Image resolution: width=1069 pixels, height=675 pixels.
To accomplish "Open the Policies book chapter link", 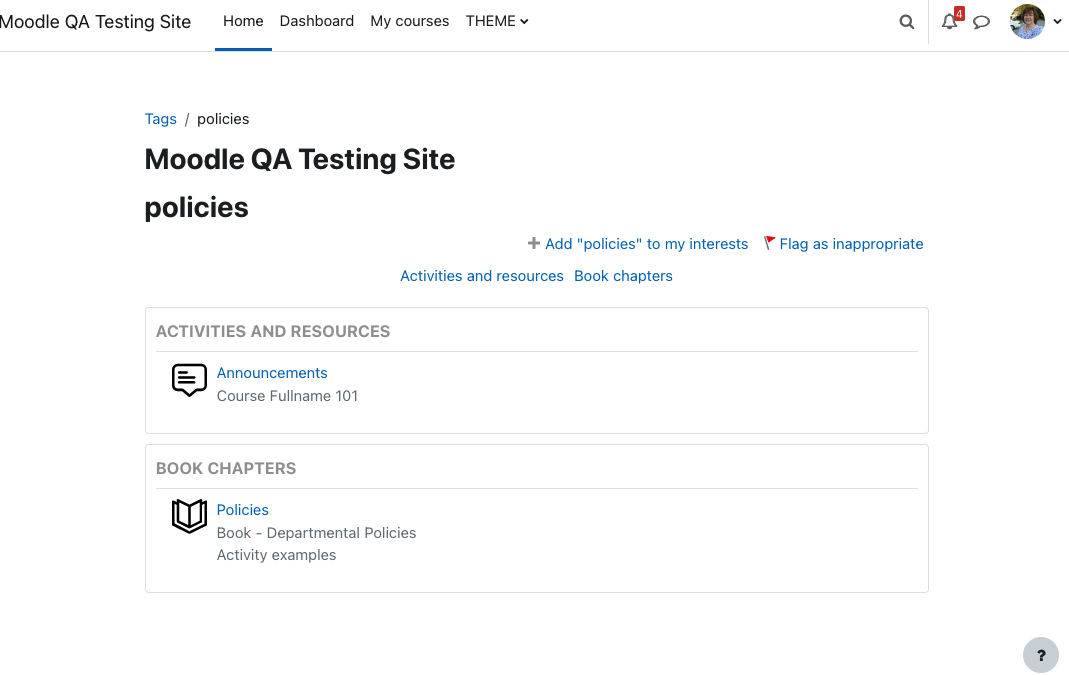I will point(243,510).
